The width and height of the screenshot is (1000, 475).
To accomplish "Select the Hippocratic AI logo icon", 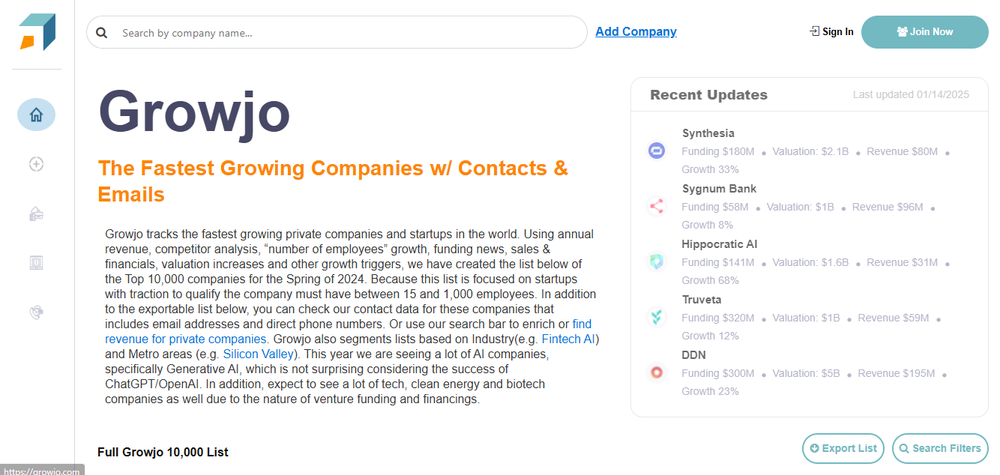I will [x=657, y=262].
